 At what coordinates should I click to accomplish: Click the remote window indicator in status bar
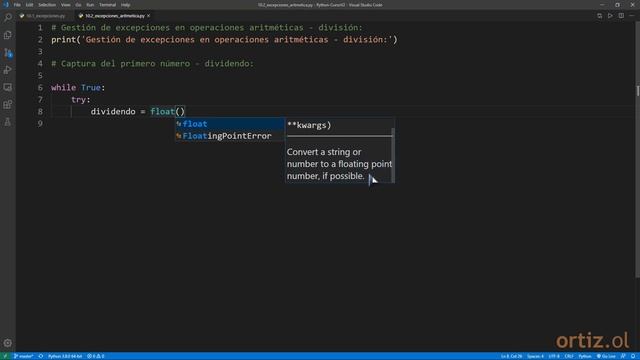coord(5,356)
